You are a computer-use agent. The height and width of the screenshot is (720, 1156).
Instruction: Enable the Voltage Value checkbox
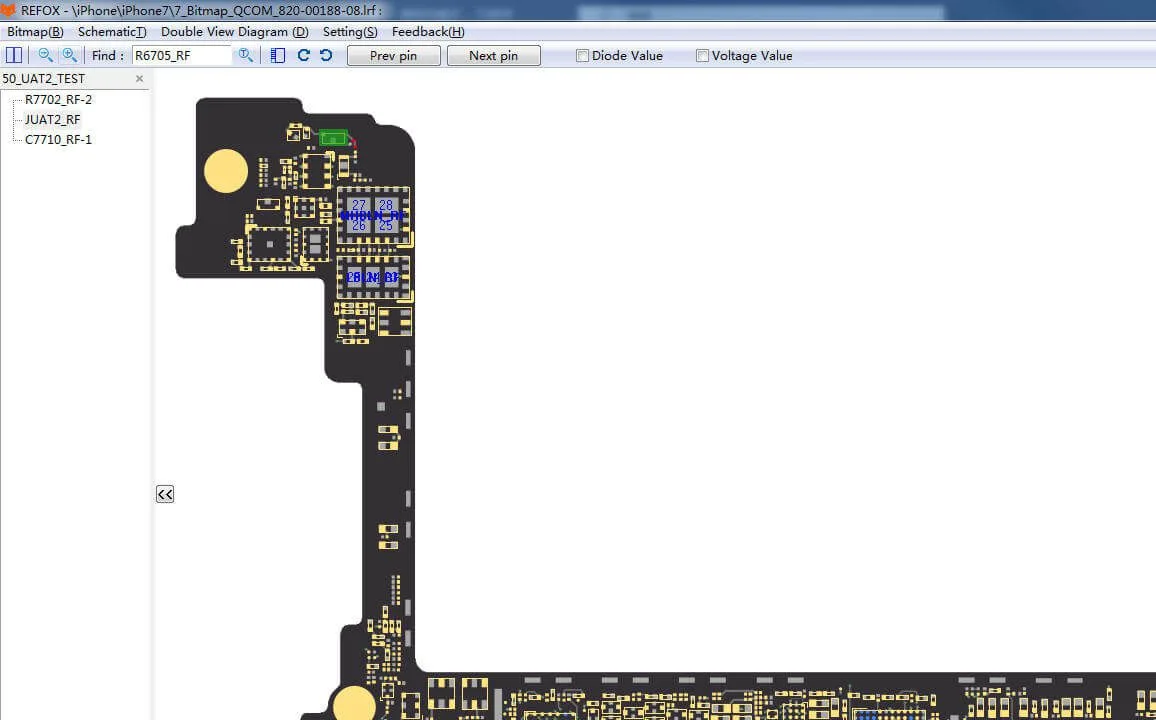click(703, 56)
